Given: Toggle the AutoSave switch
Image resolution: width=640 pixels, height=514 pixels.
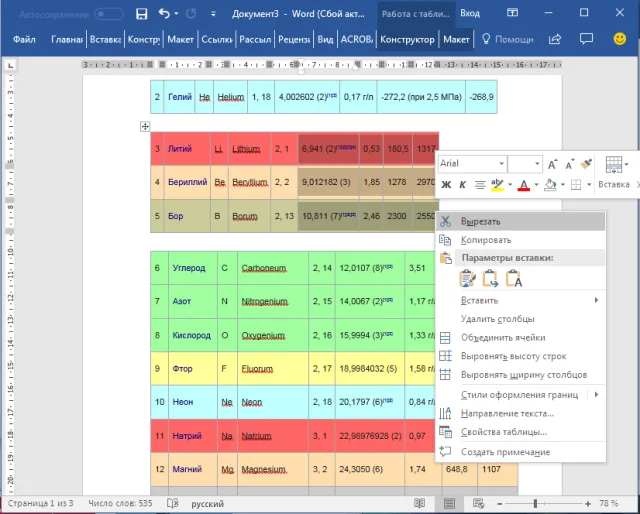Looking at the screenshot, I should coord(109,14).
